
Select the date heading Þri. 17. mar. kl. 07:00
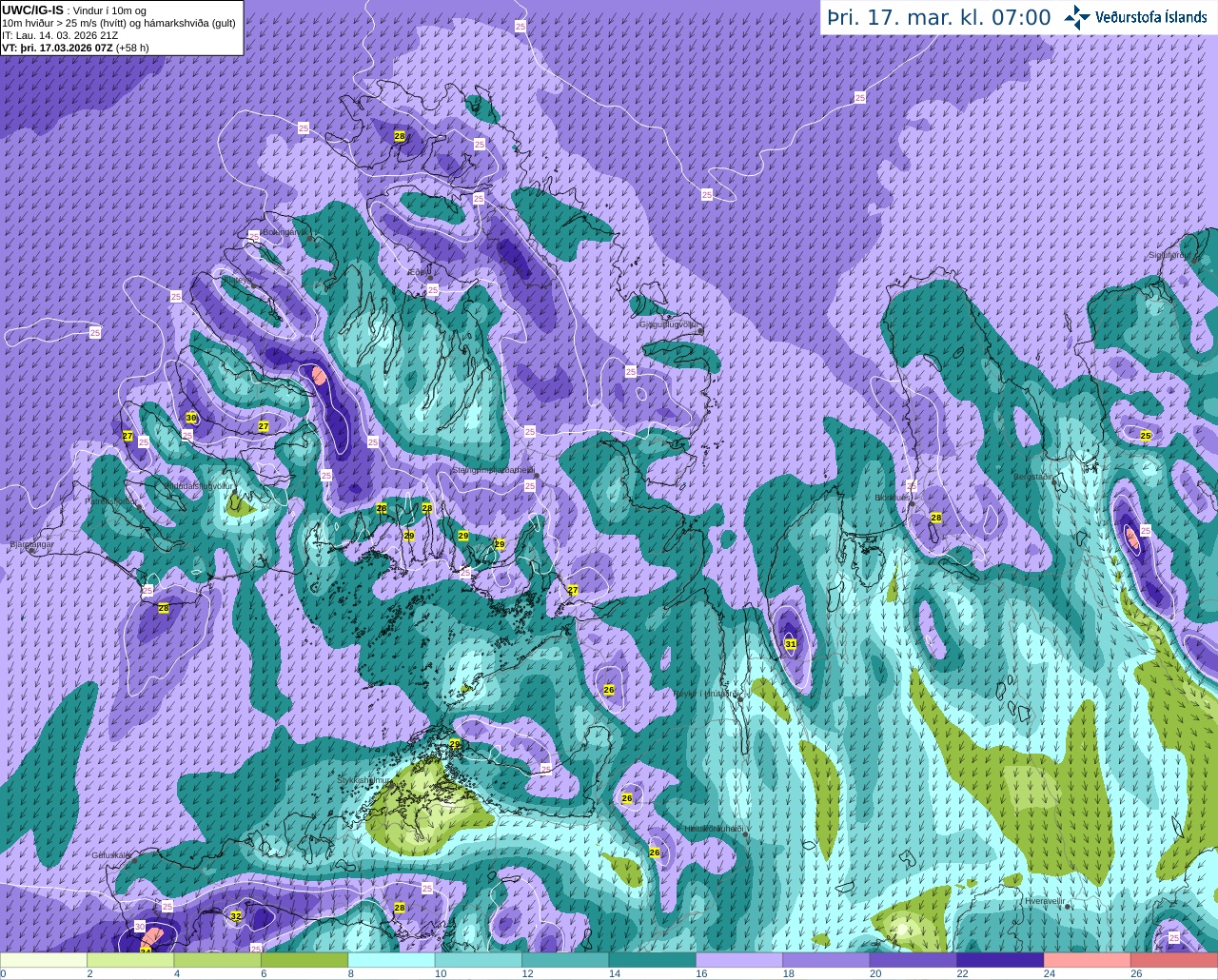coord(939,18)
